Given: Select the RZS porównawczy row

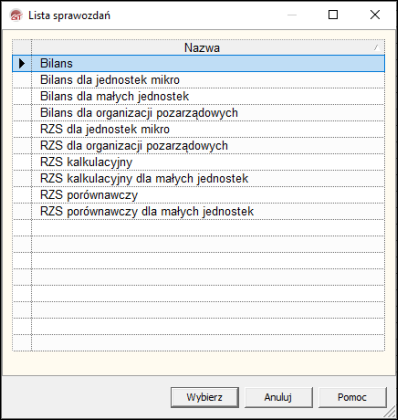Looking at the screenshot, I should pos(208,195).
